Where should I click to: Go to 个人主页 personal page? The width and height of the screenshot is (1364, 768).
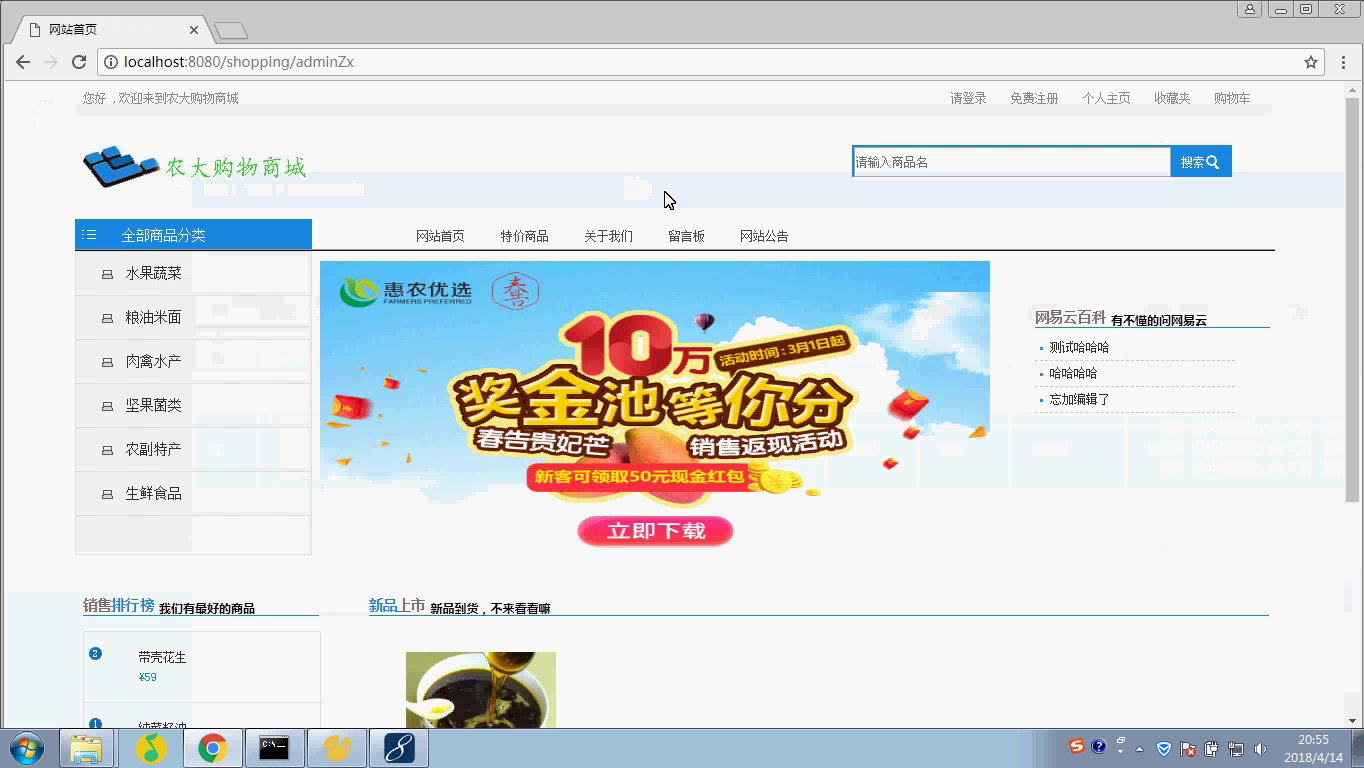point(1106,98)
